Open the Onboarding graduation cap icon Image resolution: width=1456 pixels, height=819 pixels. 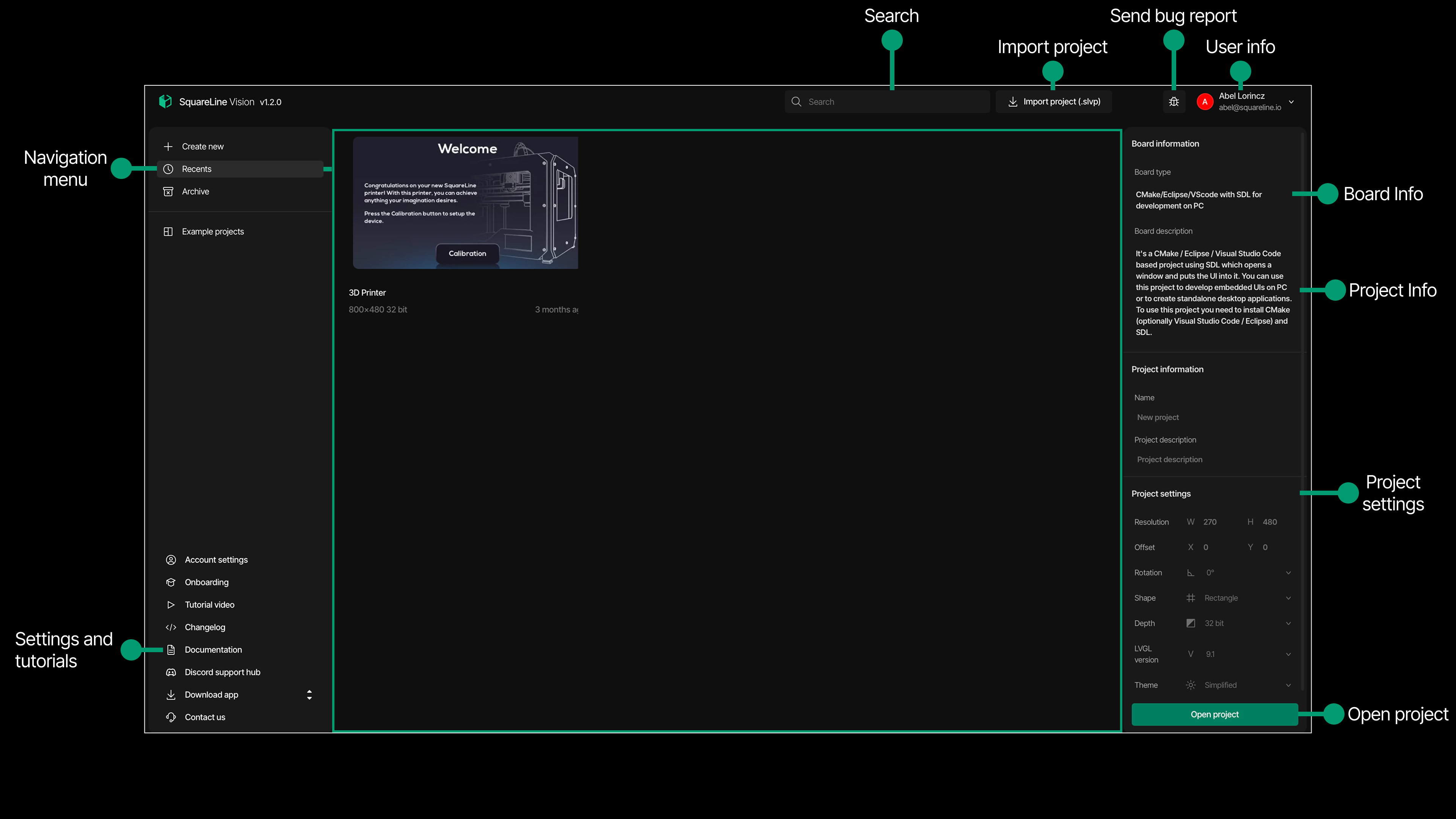coord(171,582)
